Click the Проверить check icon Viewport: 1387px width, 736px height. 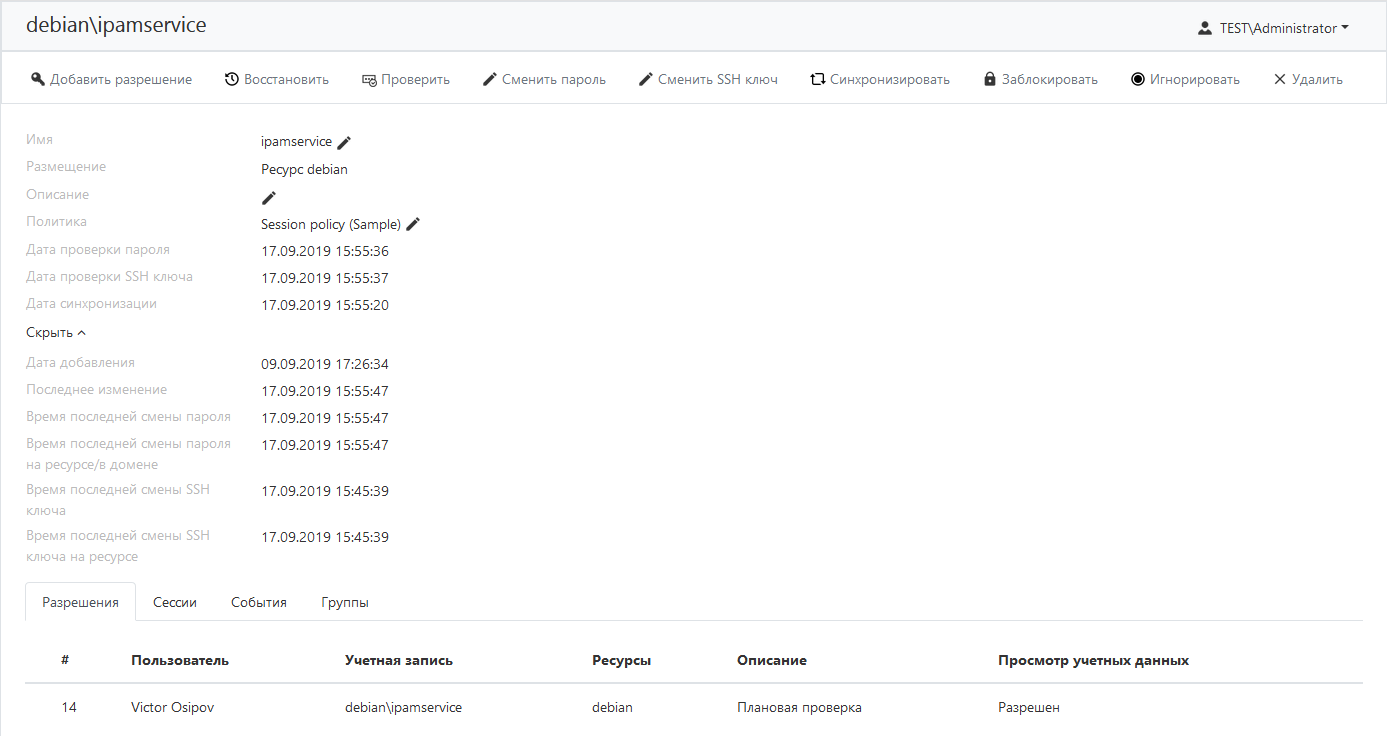(x=369, y=79)
